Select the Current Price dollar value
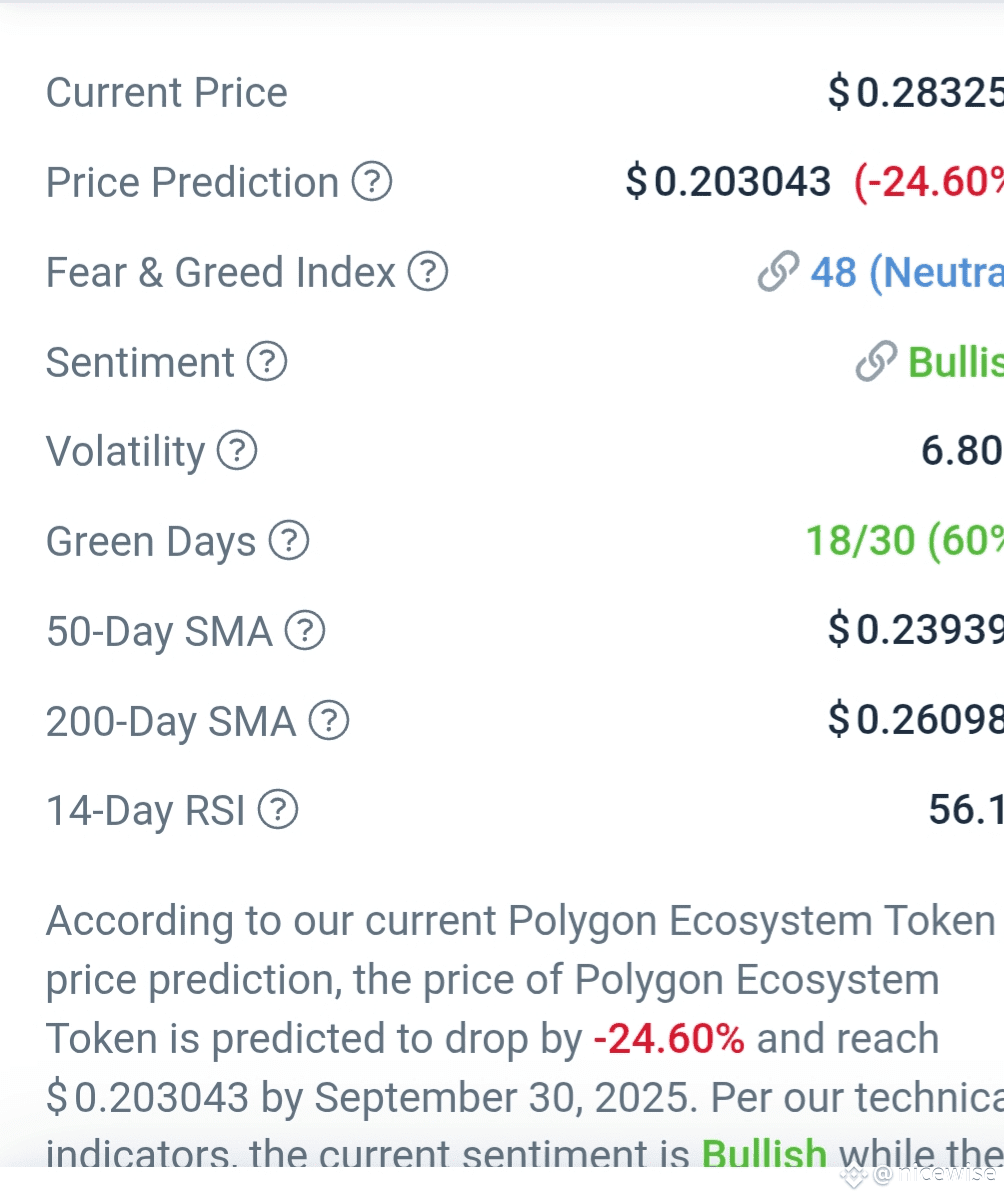The height and width of the screenshot is (1200, 1004). pos(915,92)
